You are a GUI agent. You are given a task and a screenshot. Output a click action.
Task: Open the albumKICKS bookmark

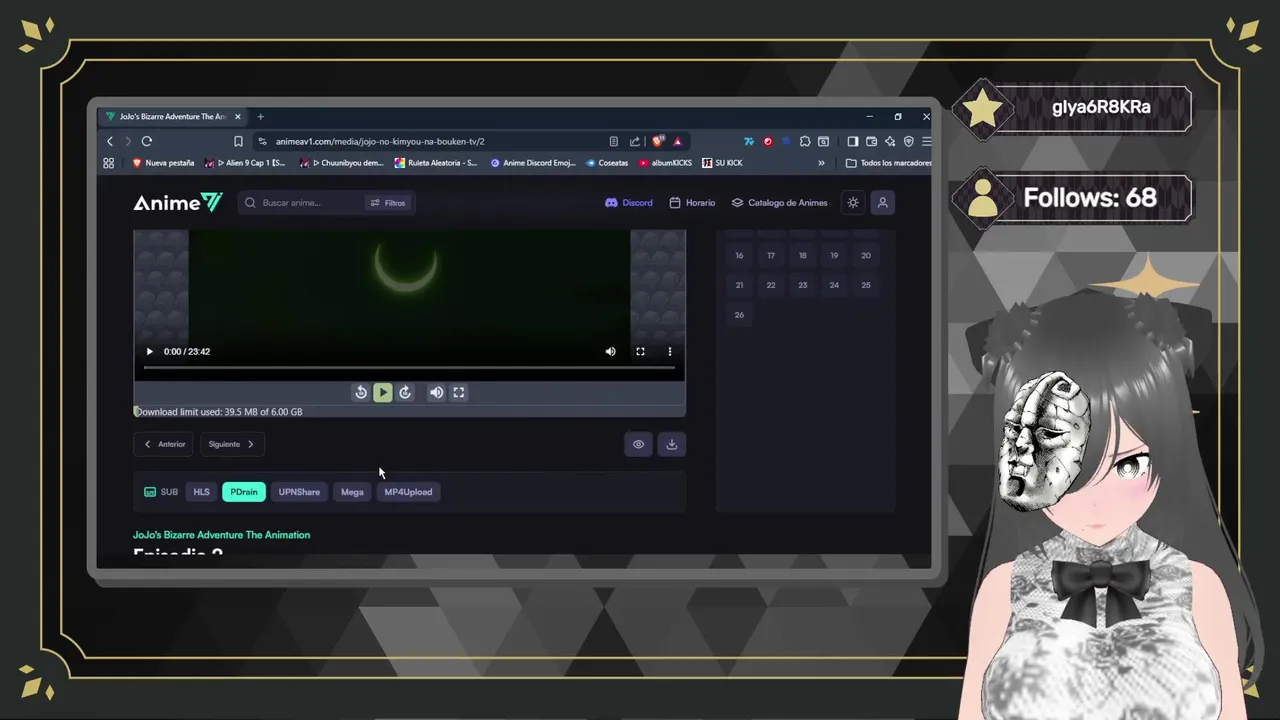[x=666, y=163]
